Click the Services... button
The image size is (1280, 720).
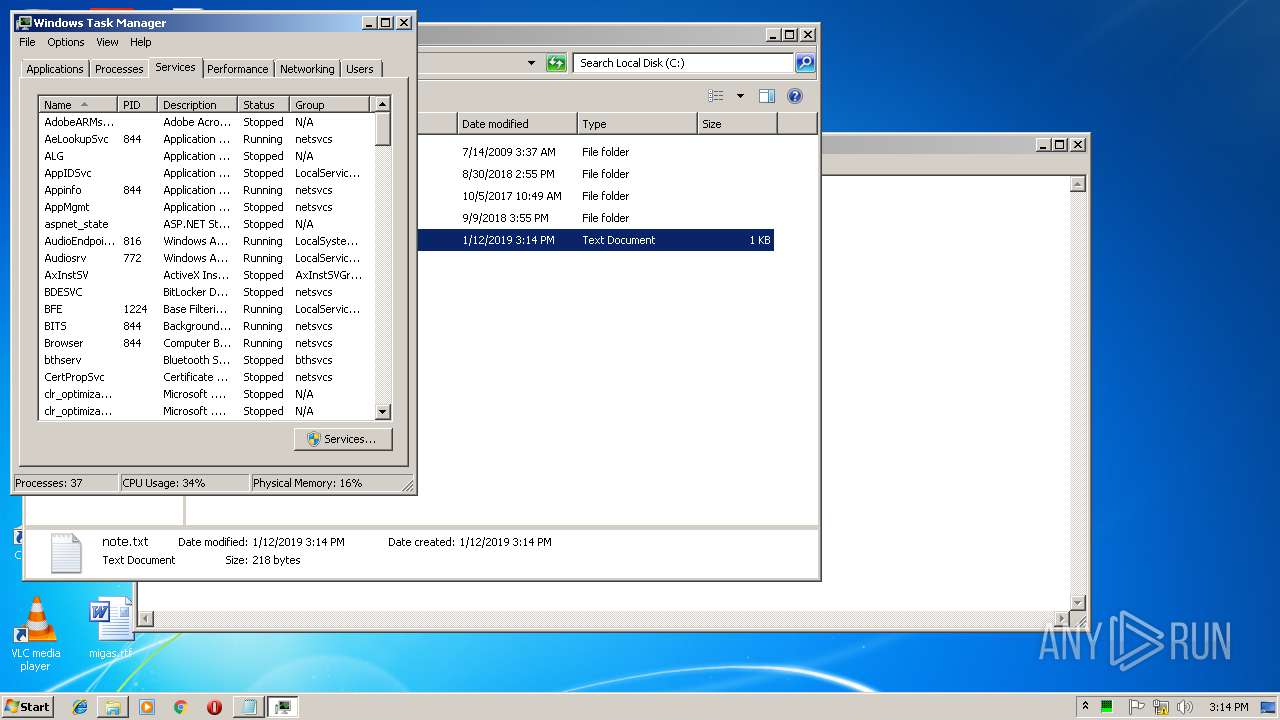[x=343, y=439]
